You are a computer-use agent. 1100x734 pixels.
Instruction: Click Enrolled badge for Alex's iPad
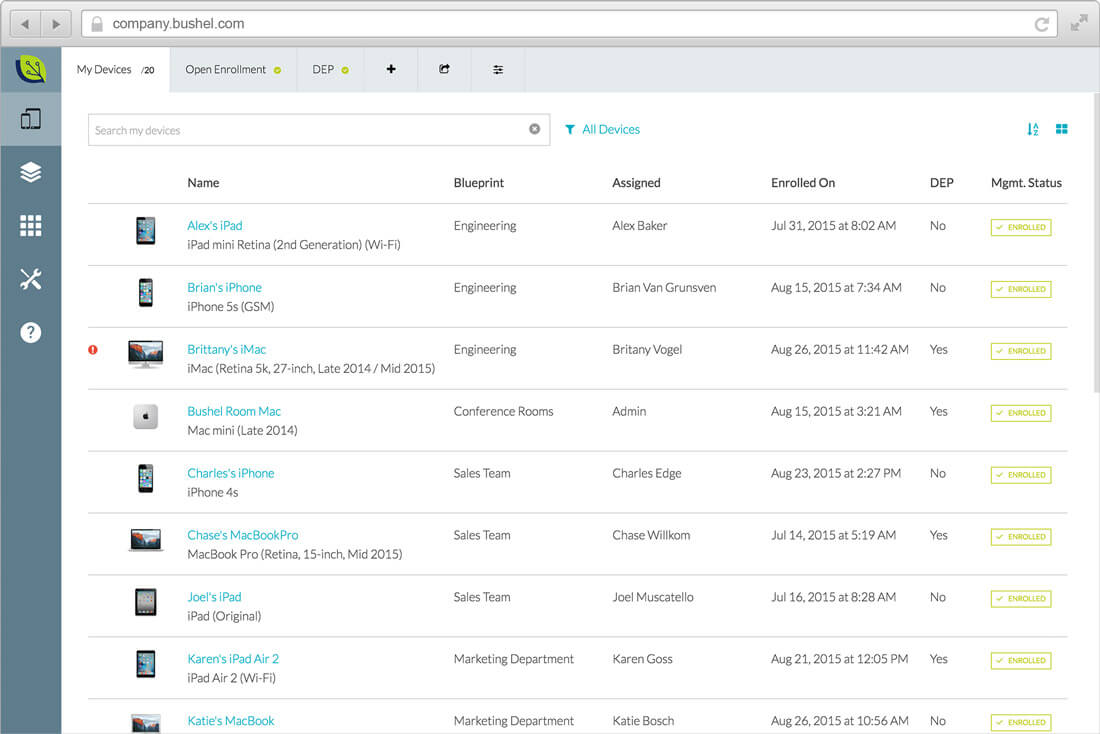click(x=1021, y=227)
